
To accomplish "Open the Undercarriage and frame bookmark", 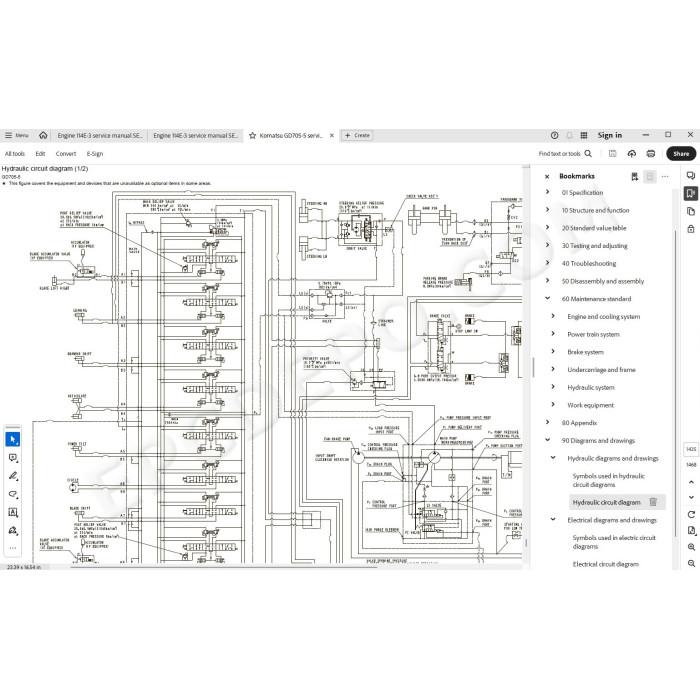I will pos(601,370).
